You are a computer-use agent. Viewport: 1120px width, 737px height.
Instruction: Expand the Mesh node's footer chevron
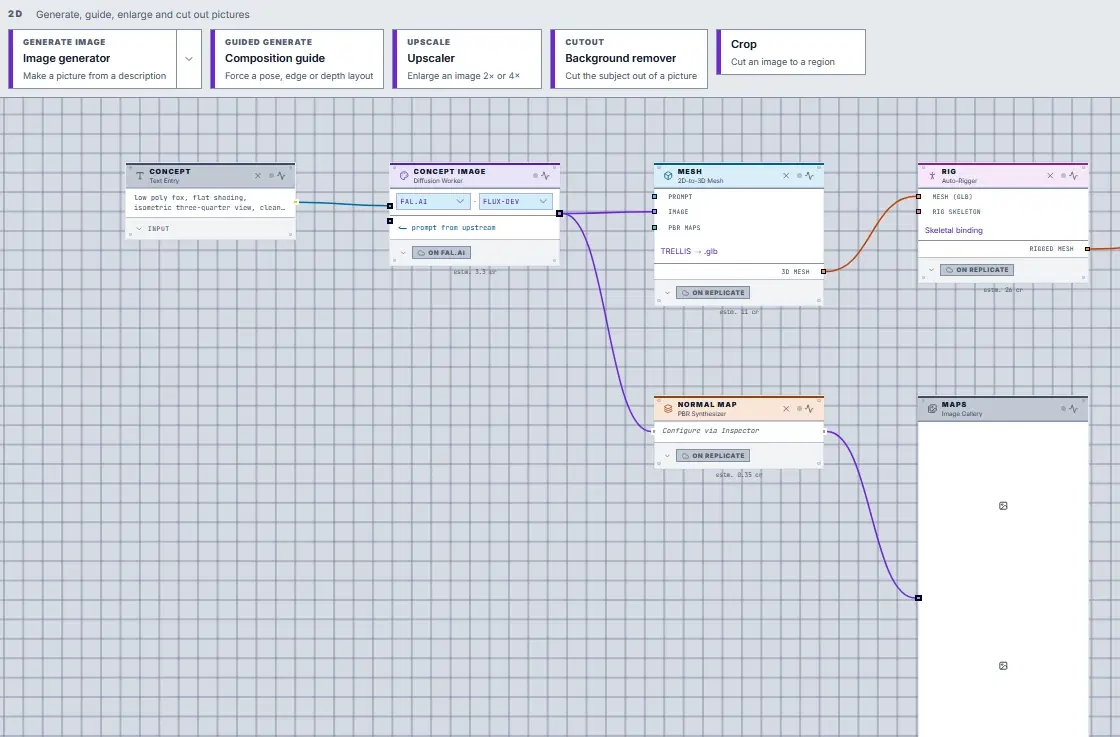pyautogui.click(x=667, y=293)
